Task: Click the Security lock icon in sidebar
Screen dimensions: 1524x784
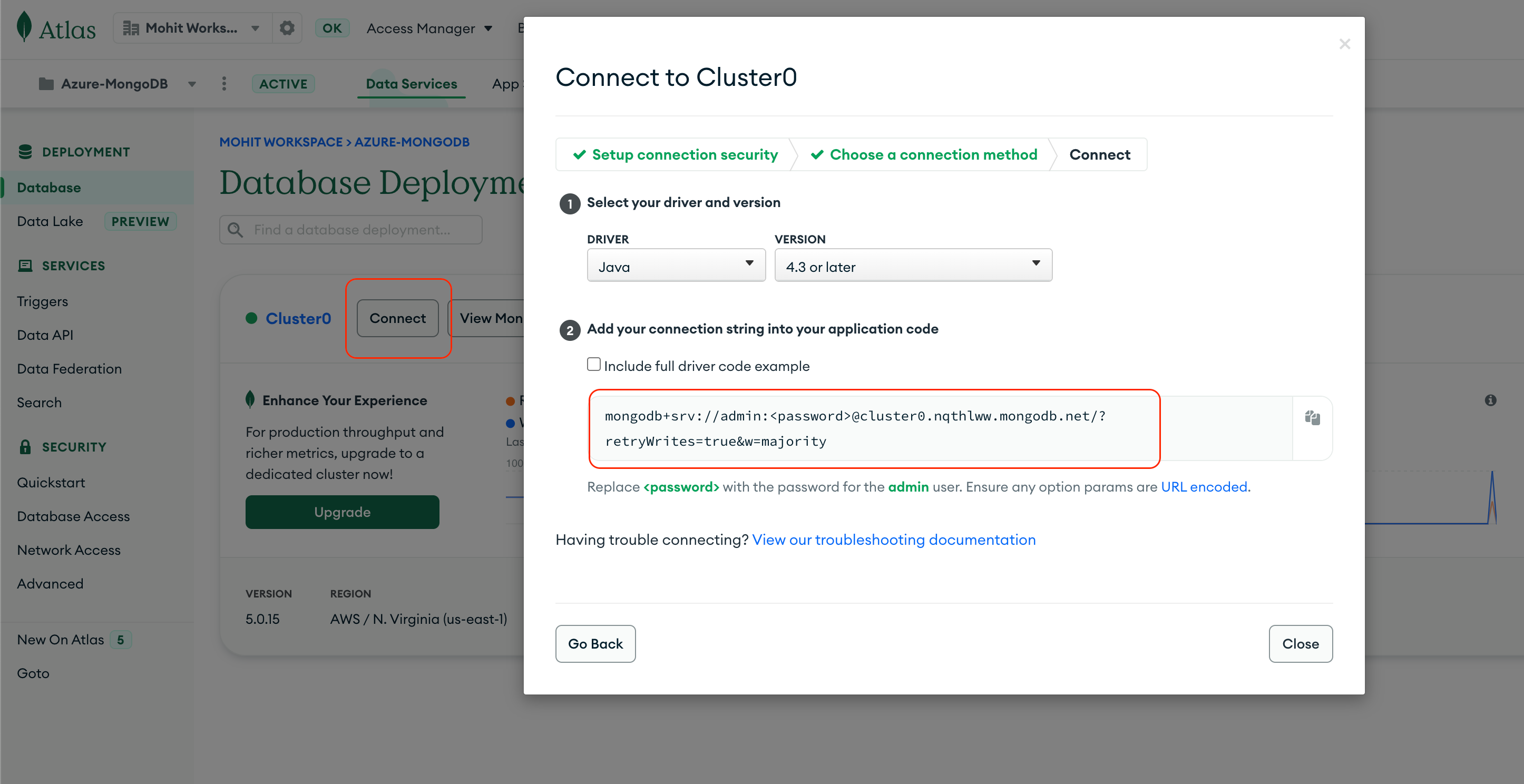Action: [x=25, y=446]
